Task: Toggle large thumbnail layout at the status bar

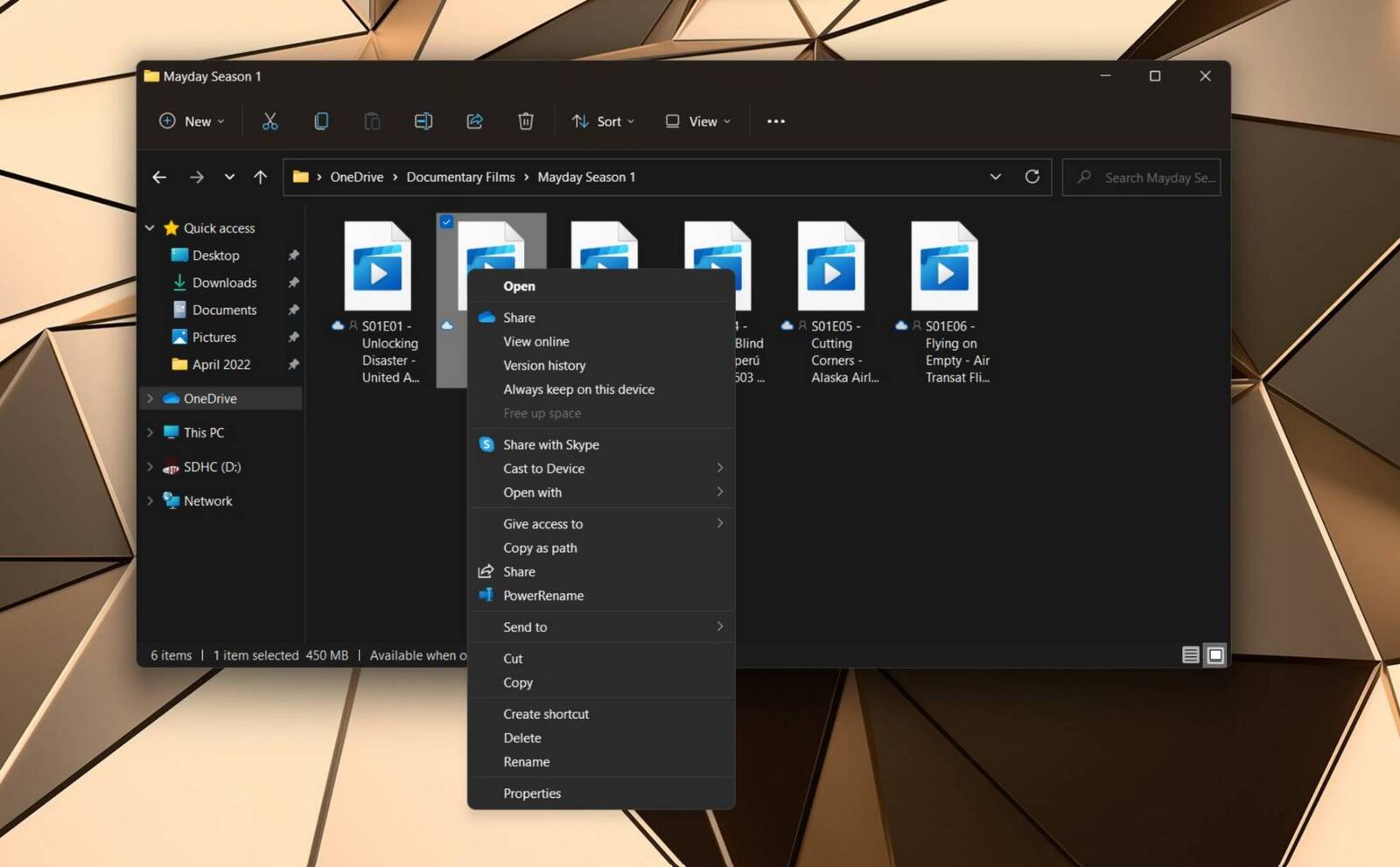Action: 1215,654
